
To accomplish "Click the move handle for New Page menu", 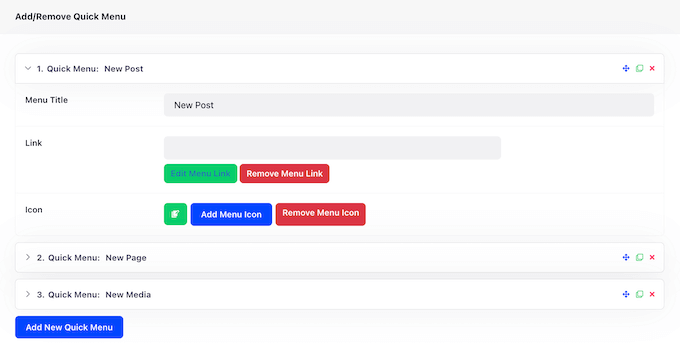I will [x=626, y=258].
